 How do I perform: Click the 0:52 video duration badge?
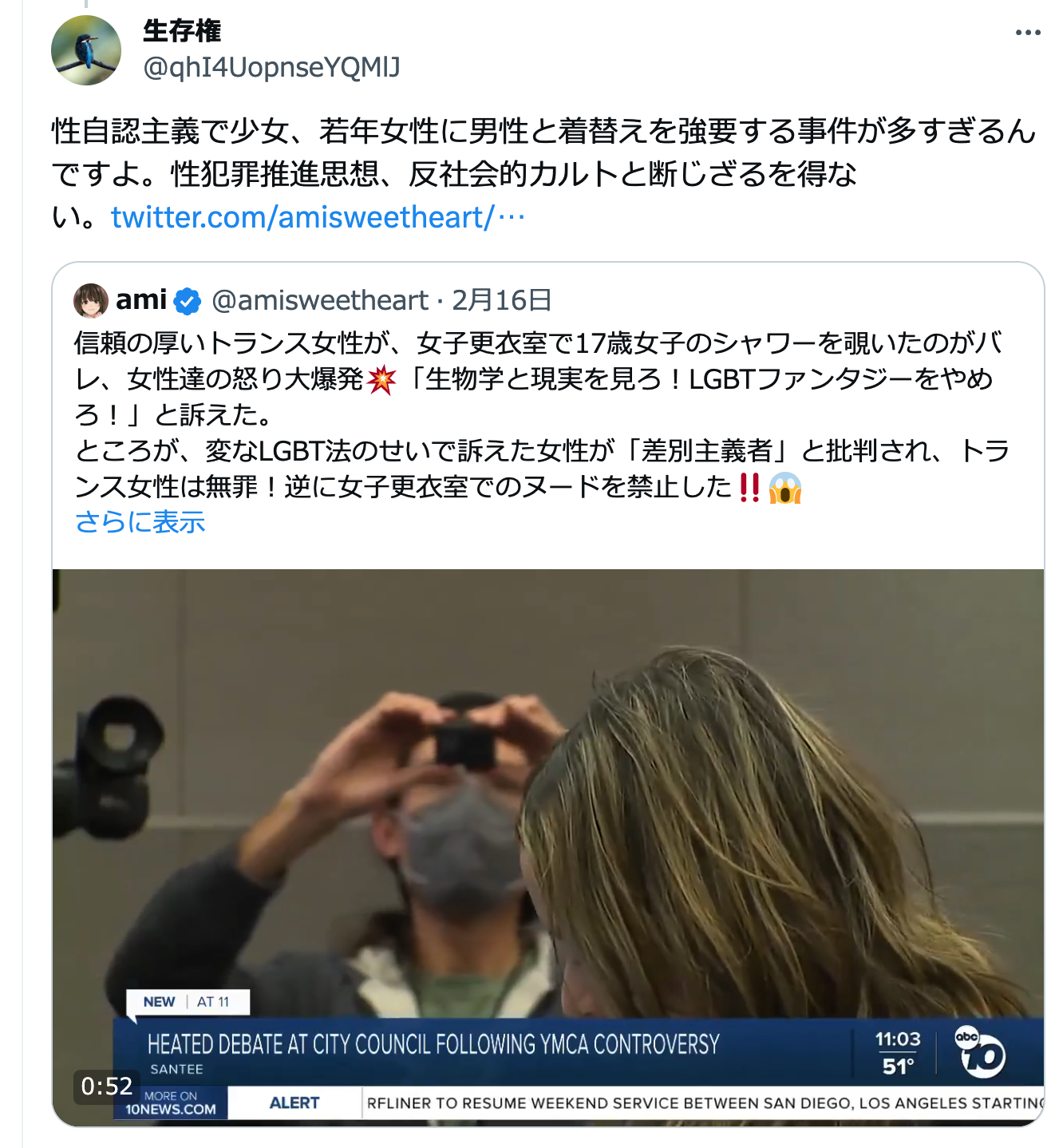click(107, 1087)
